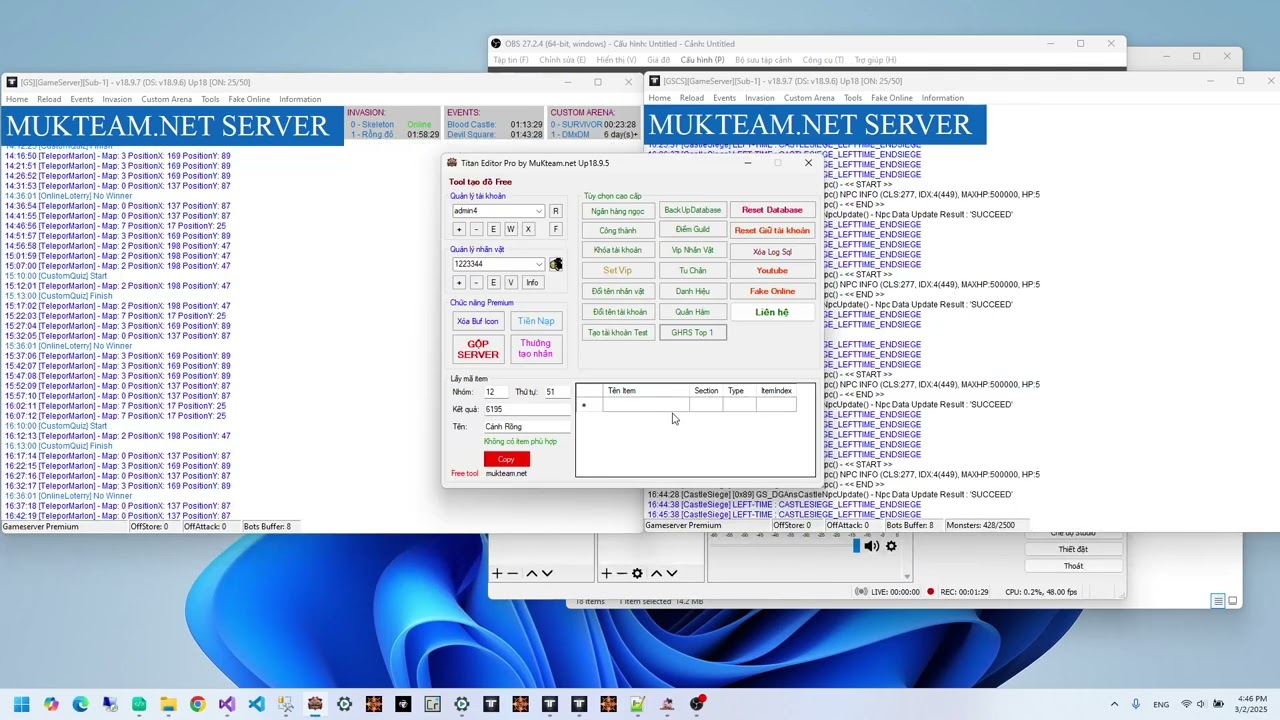Click the Info character button
The image size is (1280, 720).
coord(532,282)
